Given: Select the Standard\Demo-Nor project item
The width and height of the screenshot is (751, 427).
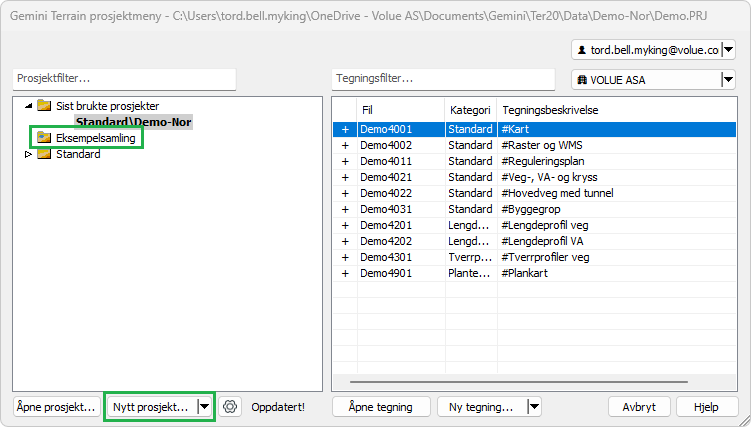Looking at the screenshot, I should coord(133,121).
